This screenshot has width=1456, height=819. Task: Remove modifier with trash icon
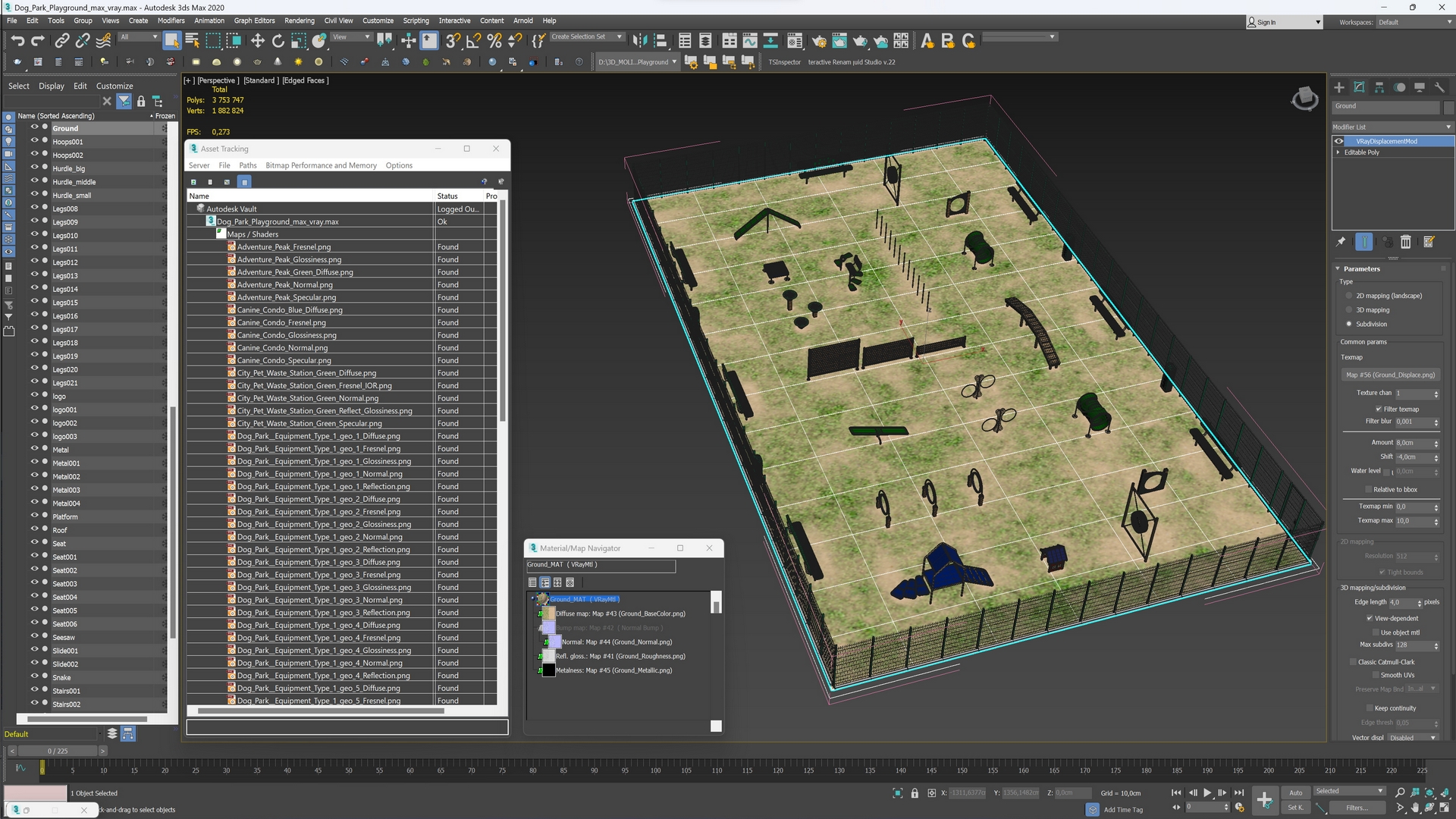(x=1406, y=242)
